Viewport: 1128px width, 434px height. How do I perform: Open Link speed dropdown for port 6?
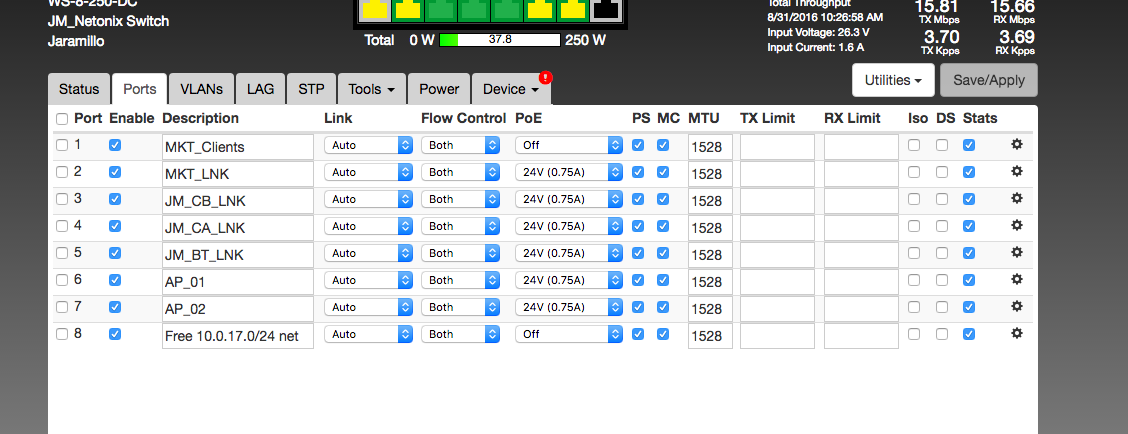(x=368, y=280)
